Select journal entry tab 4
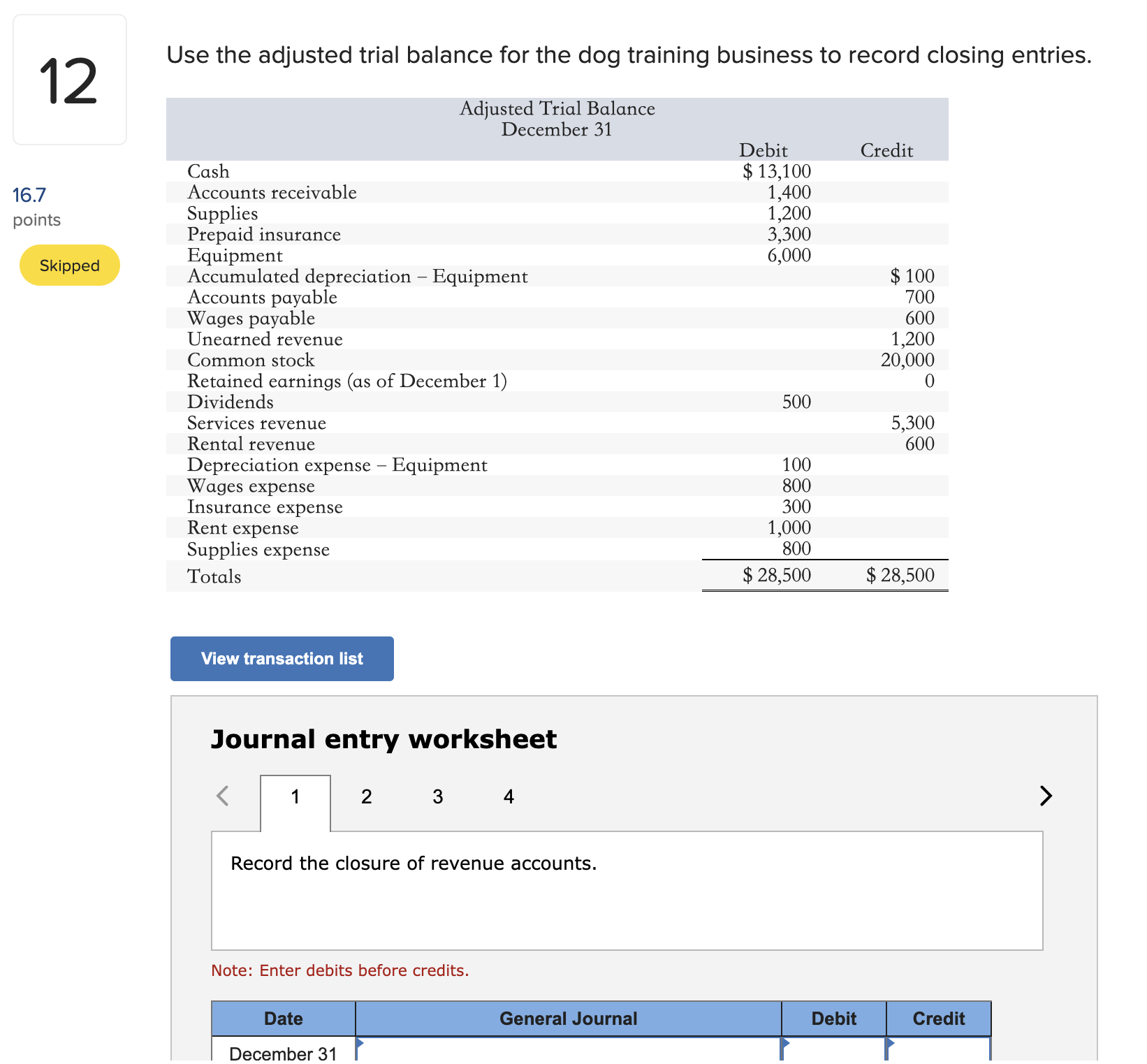Screen dimensions: 1147x1064 509,796
